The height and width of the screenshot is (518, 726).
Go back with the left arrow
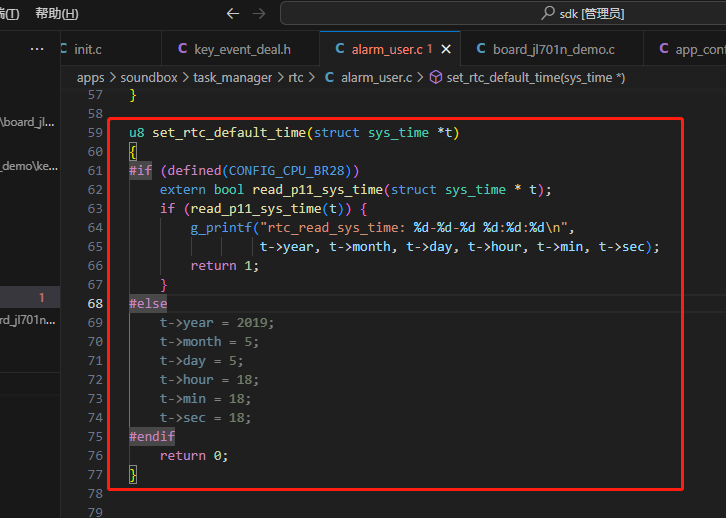(x=233, y=13)
